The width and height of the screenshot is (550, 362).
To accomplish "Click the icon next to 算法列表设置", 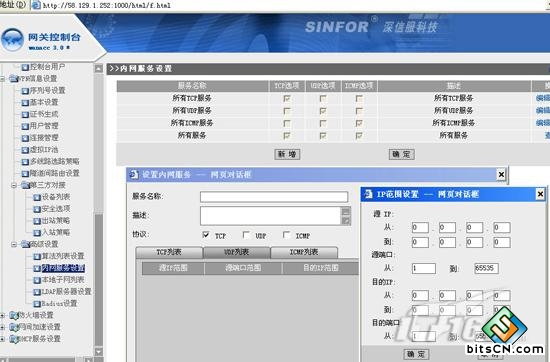I will pyautogui.click(x=37, y=257).
